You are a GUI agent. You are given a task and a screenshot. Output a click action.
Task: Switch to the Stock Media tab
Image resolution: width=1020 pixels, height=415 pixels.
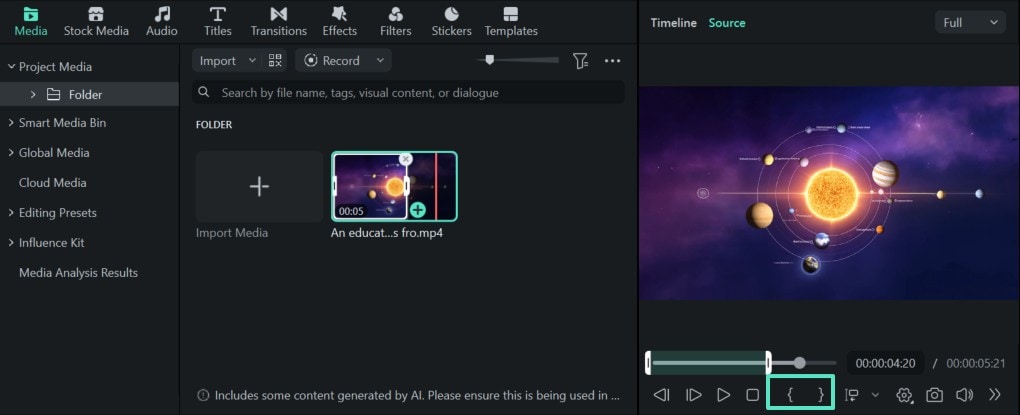[x=96, y=21]
